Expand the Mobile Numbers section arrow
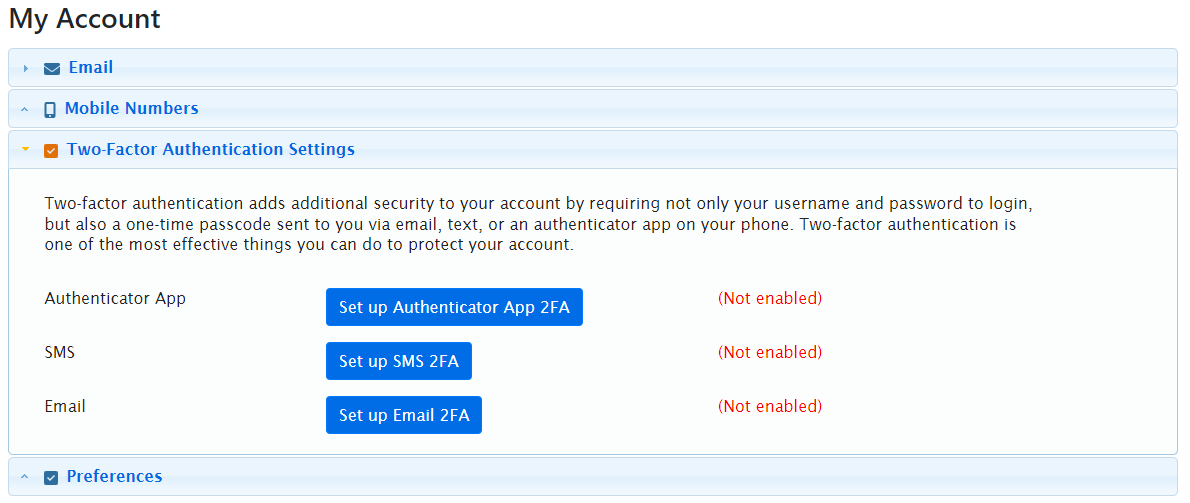Screen dimensions: 1190x503 pyautogui.click(x=26, y=110)
